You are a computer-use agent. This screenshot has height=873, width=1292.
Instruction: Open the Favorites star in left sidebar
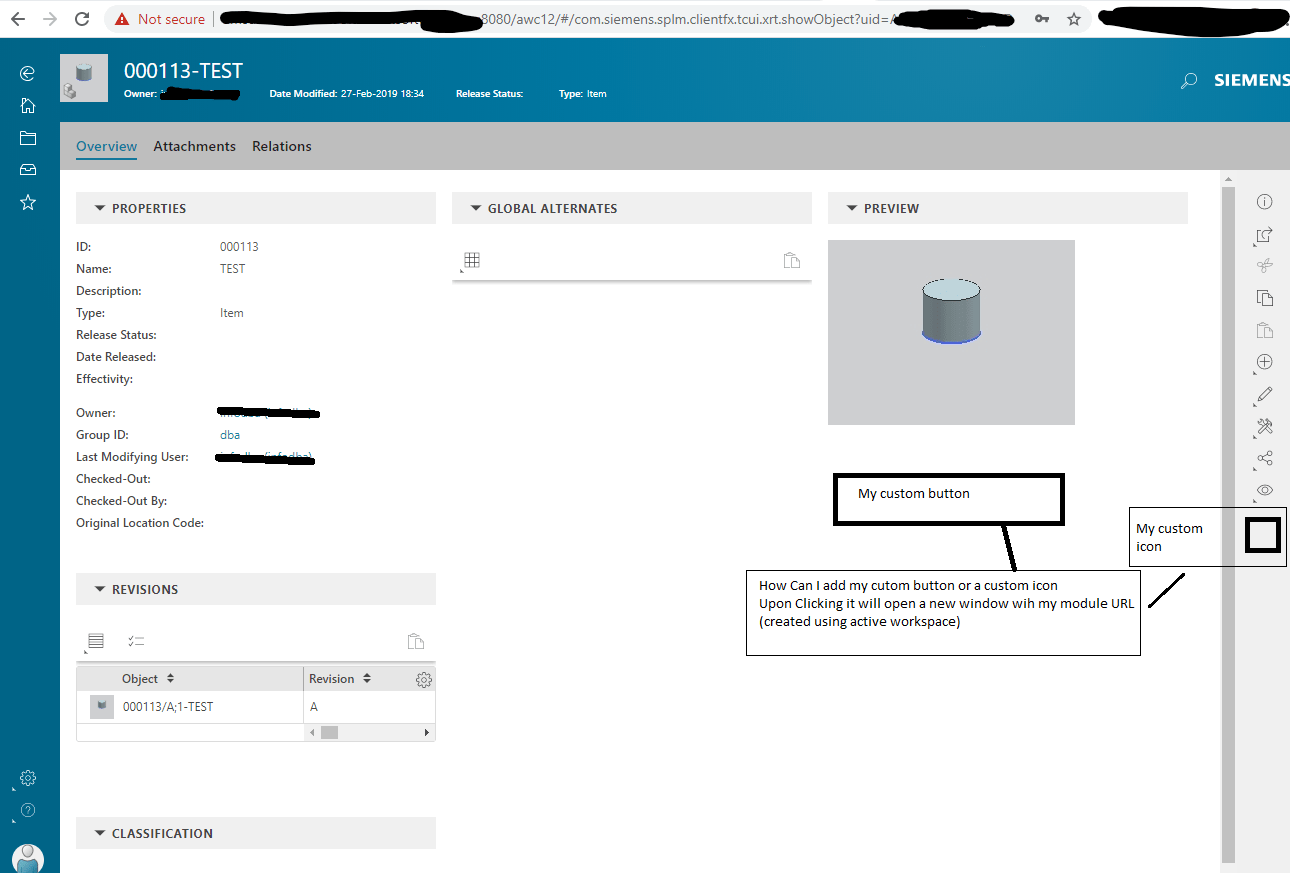tap(27, 202)
